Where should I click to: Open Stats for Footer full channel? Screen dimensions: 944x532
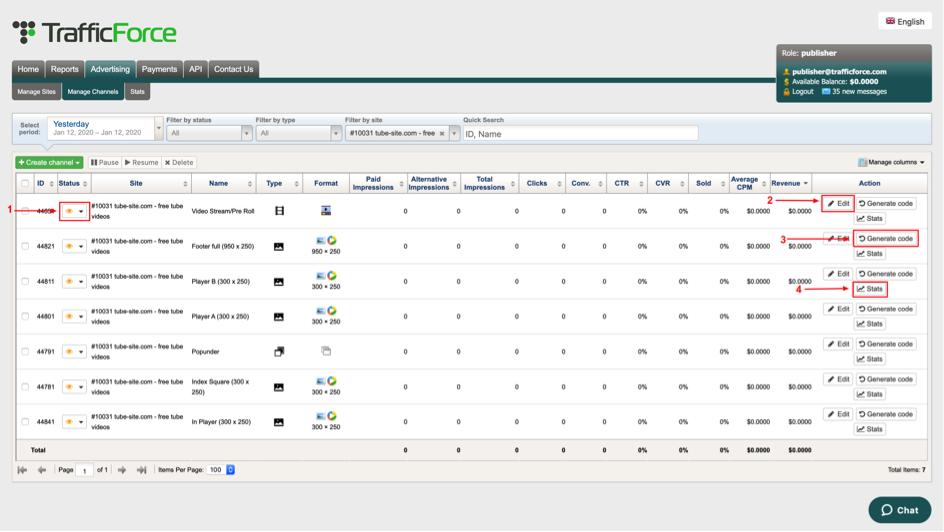[x=870, y=254]
